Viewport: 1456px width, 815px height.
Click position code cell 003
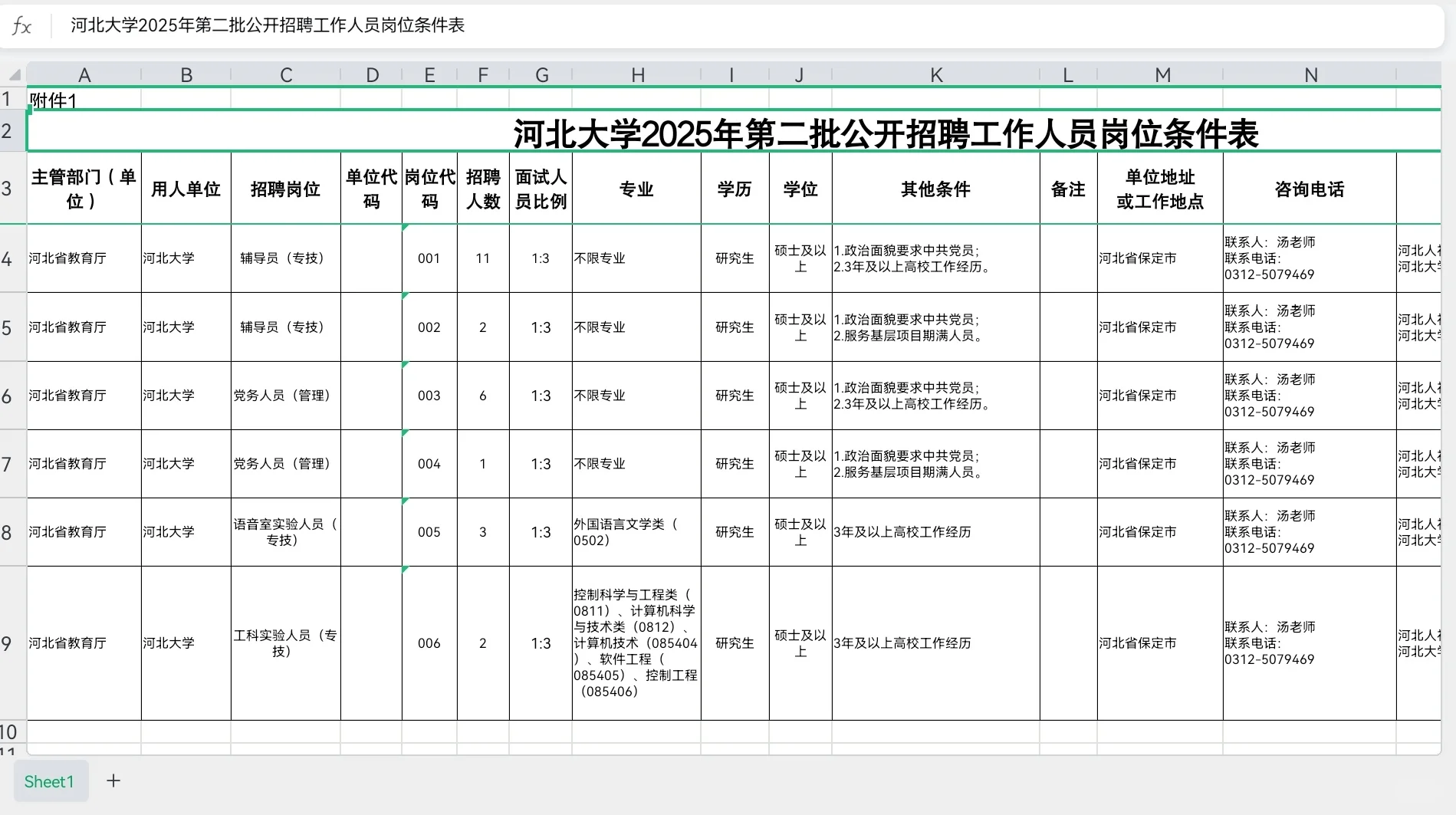[x=429, y=396]
